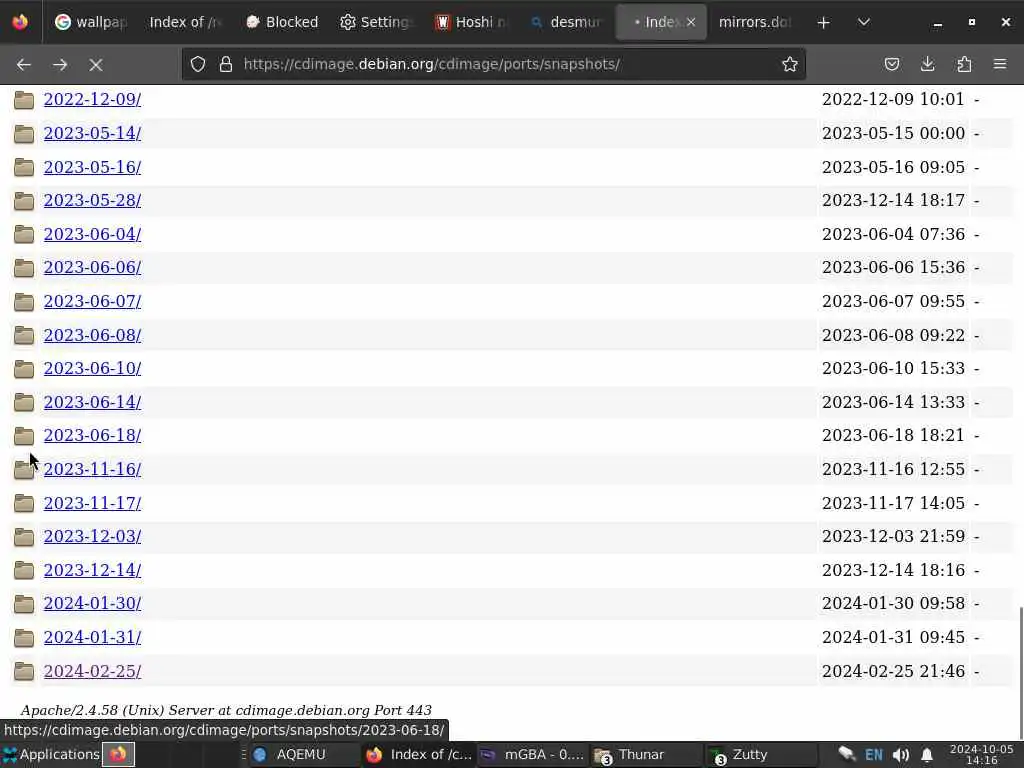The height and width of the screenshot is (768, 1024).
Task: Open the 2023-05-14/ directory link
Action: click(x=92, y=133)
